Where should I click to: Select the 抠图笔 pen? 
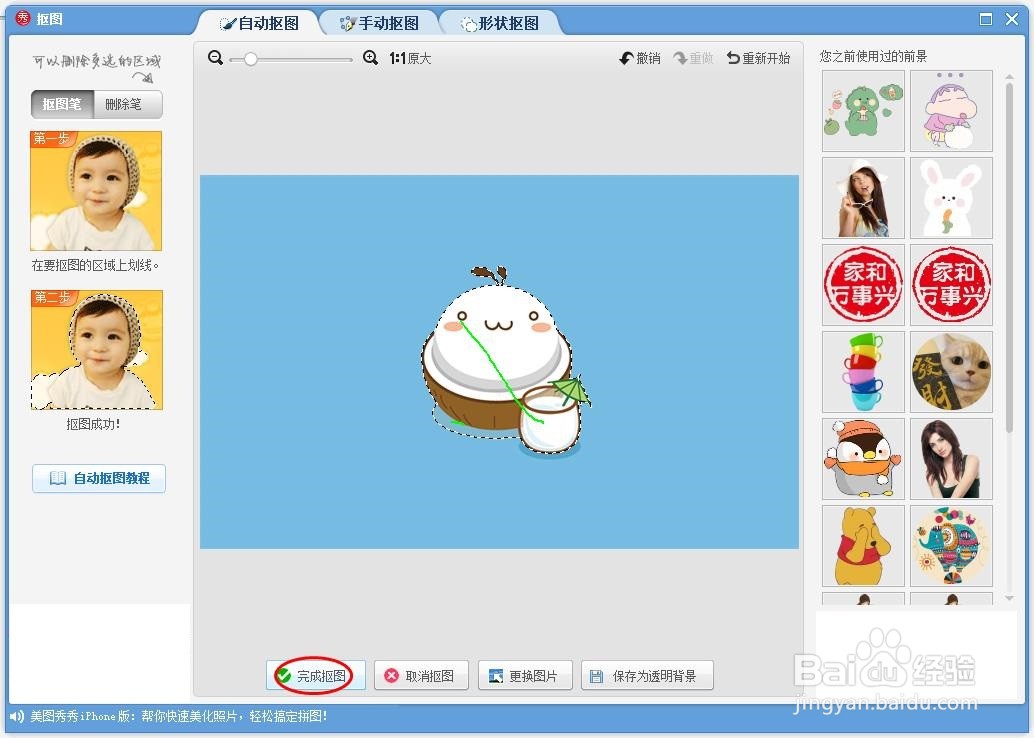click(x=62, y=104)
